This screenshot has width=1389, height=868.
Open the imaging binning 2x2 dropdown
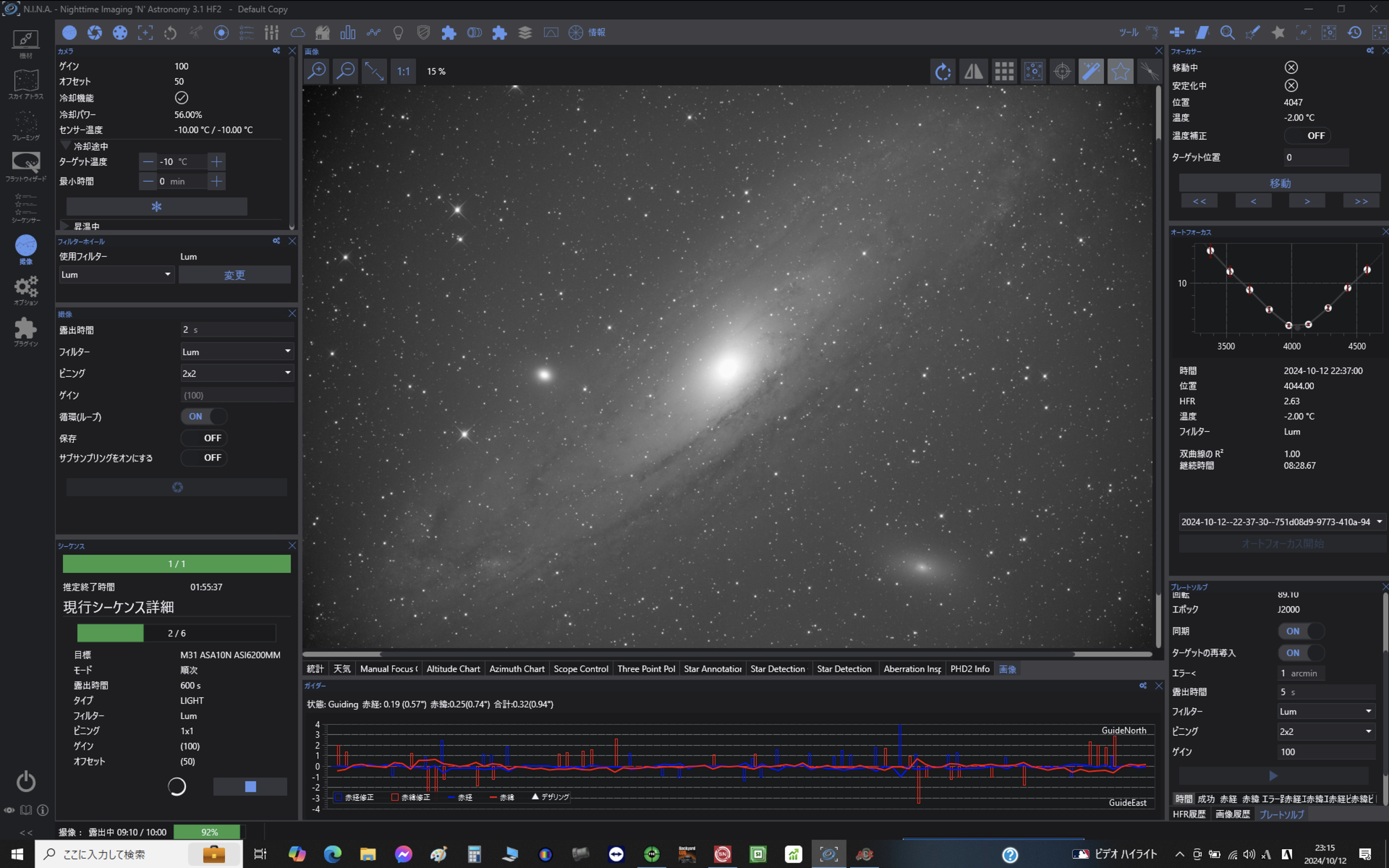[237, 373]
